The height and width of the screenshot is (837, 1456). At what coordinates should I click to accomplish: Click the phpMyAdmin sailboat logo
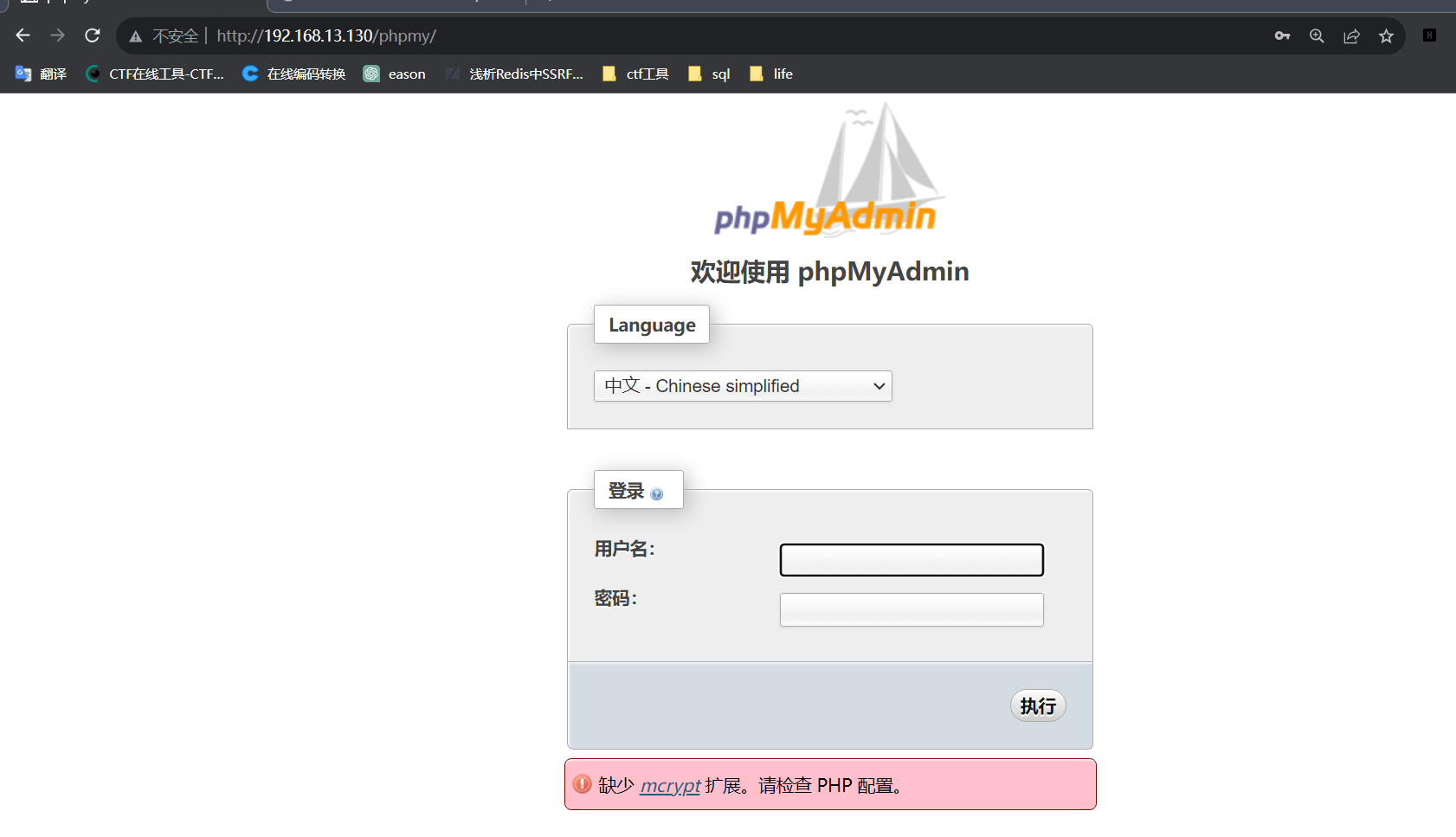pos(828,170)
